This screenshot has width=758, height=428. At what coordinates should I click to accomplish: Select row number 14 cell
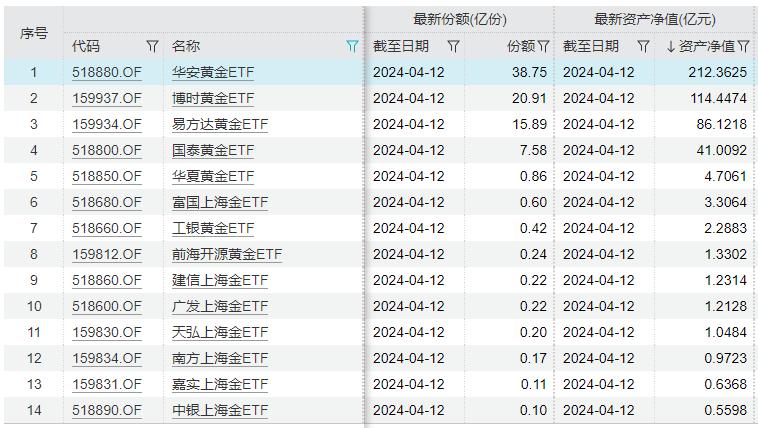[x=34, y=411]
